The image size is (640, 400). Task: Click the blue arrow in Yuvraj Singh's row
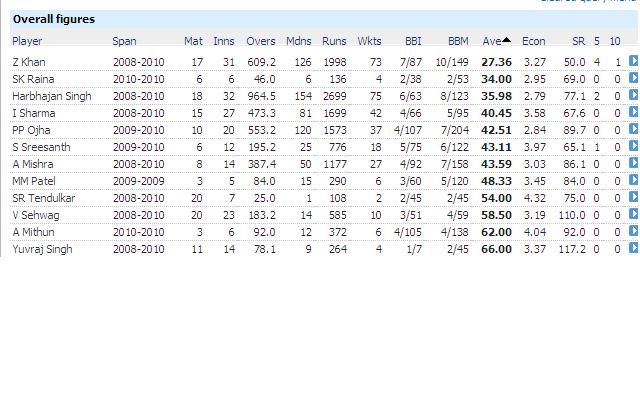(634, 249)
